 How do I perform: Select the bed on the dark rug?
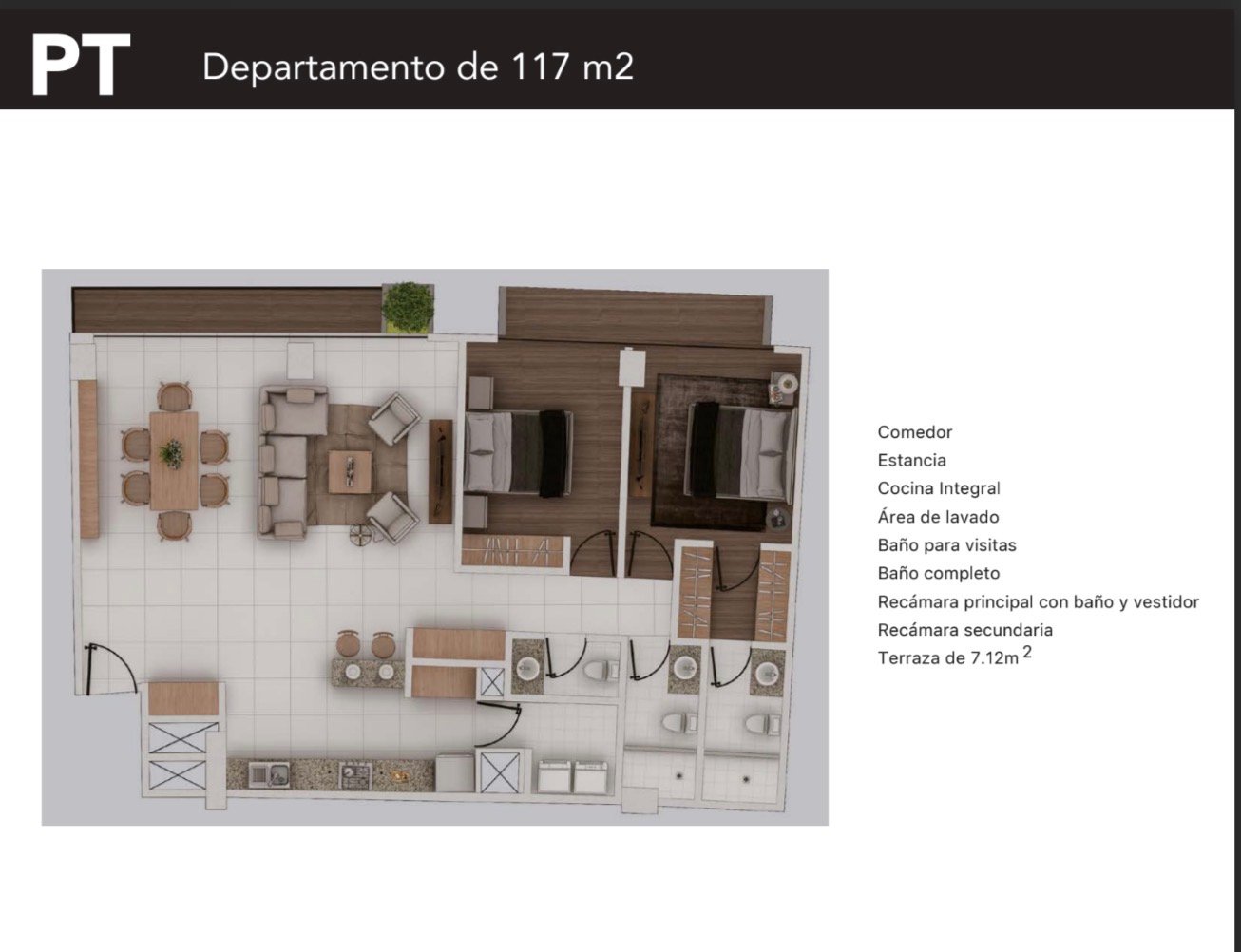click(742, 450)
